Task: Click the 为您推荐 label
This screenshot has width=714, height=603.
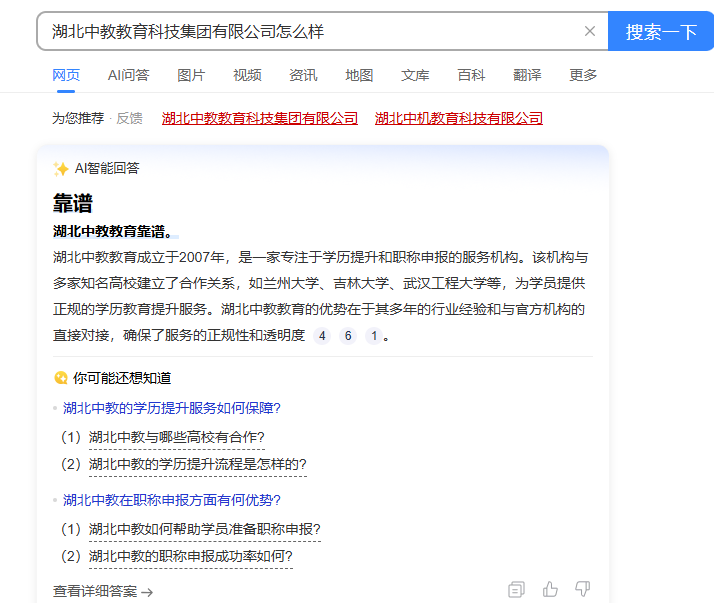Action: (x=78, y=118)
